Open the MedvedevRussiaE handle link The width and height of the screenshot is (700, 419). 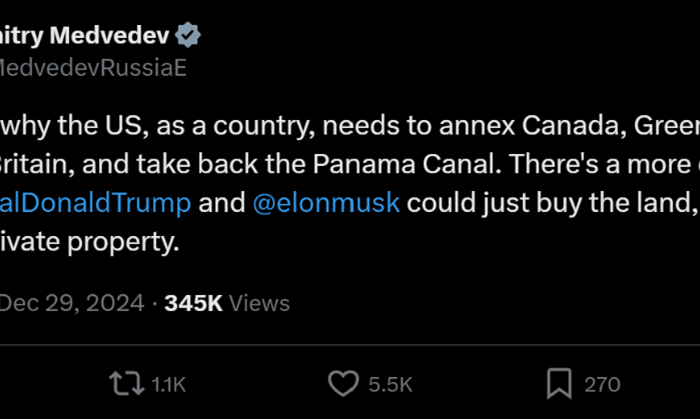point(93,68)
